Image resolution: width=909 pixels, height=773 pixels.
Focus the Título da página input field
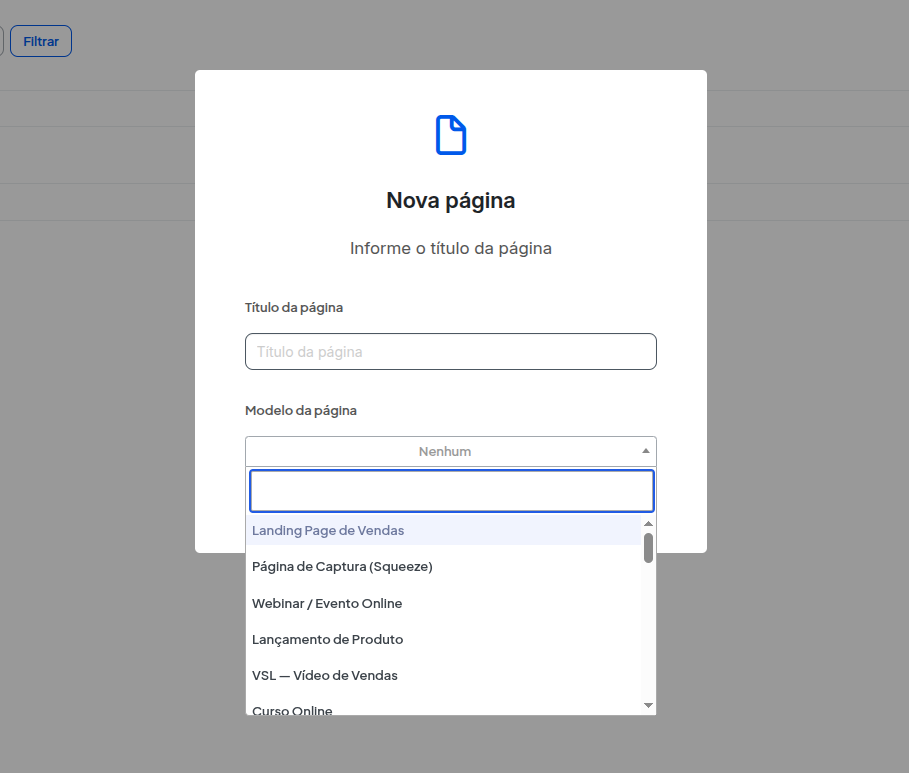[x=450, y=351]
